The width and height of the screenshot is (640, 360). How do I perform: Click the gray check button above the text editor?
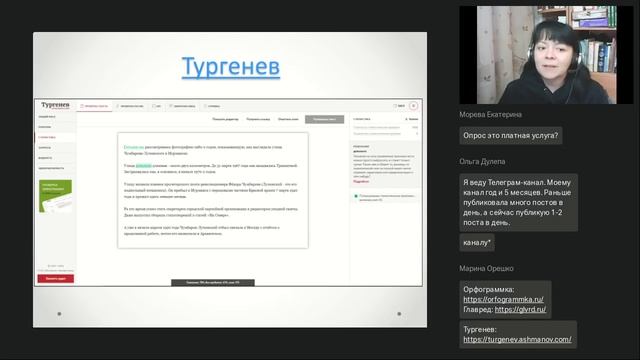[324, 119]
